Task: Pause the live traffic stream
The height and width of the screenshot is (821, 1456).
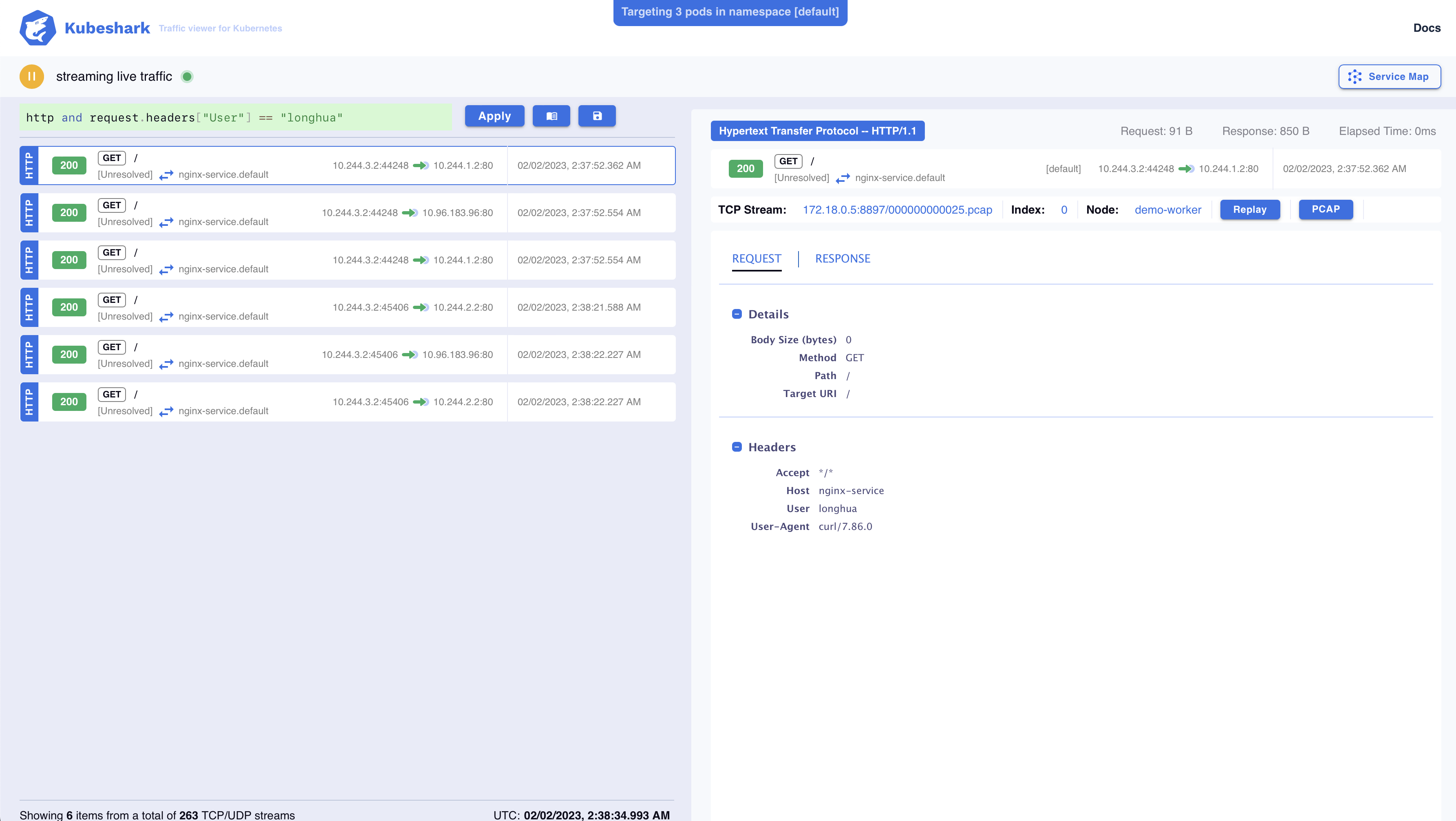Action: (x=32, y=76)
